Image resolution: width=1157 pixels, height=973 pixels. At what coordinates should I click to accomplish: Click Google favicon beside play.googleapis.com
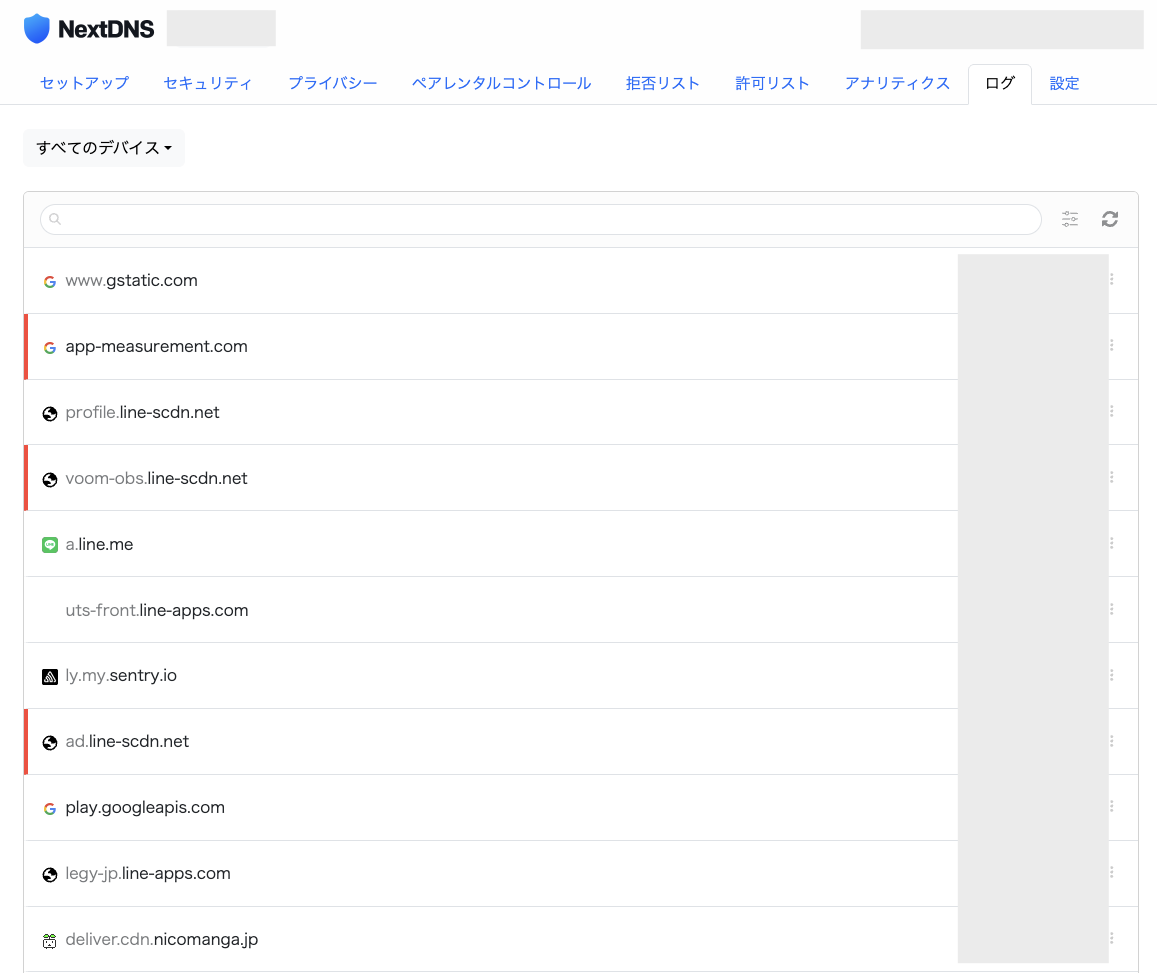(49, 808)
